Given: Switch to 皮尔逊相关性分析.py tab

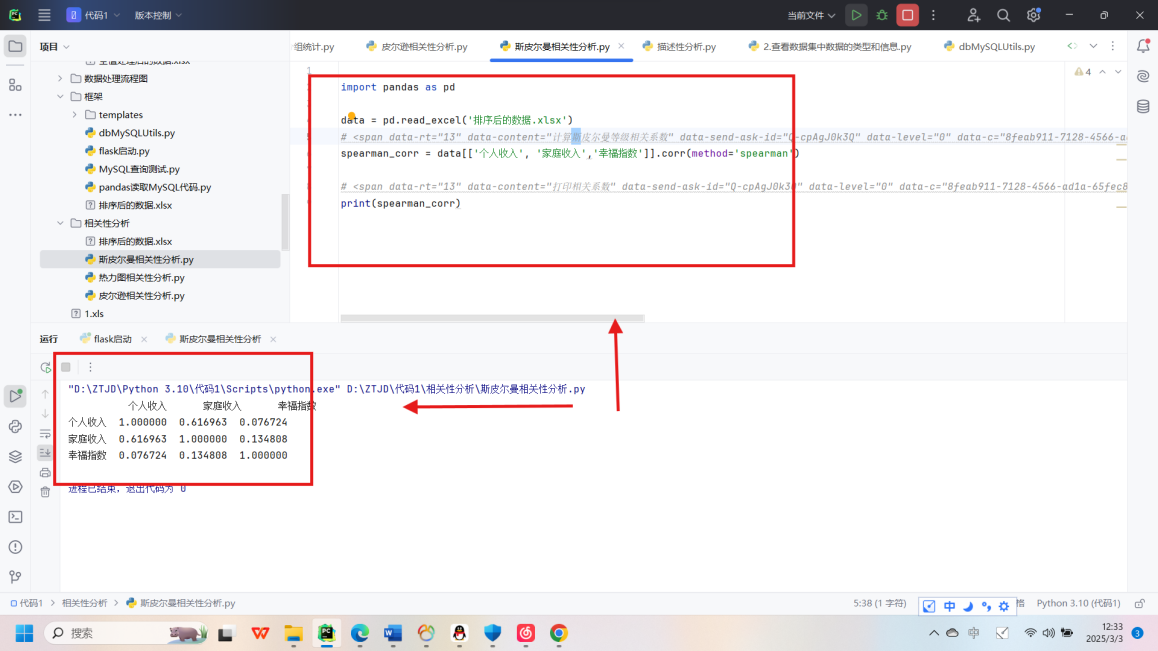Looking at the screenshot, I should pos(417,47).
